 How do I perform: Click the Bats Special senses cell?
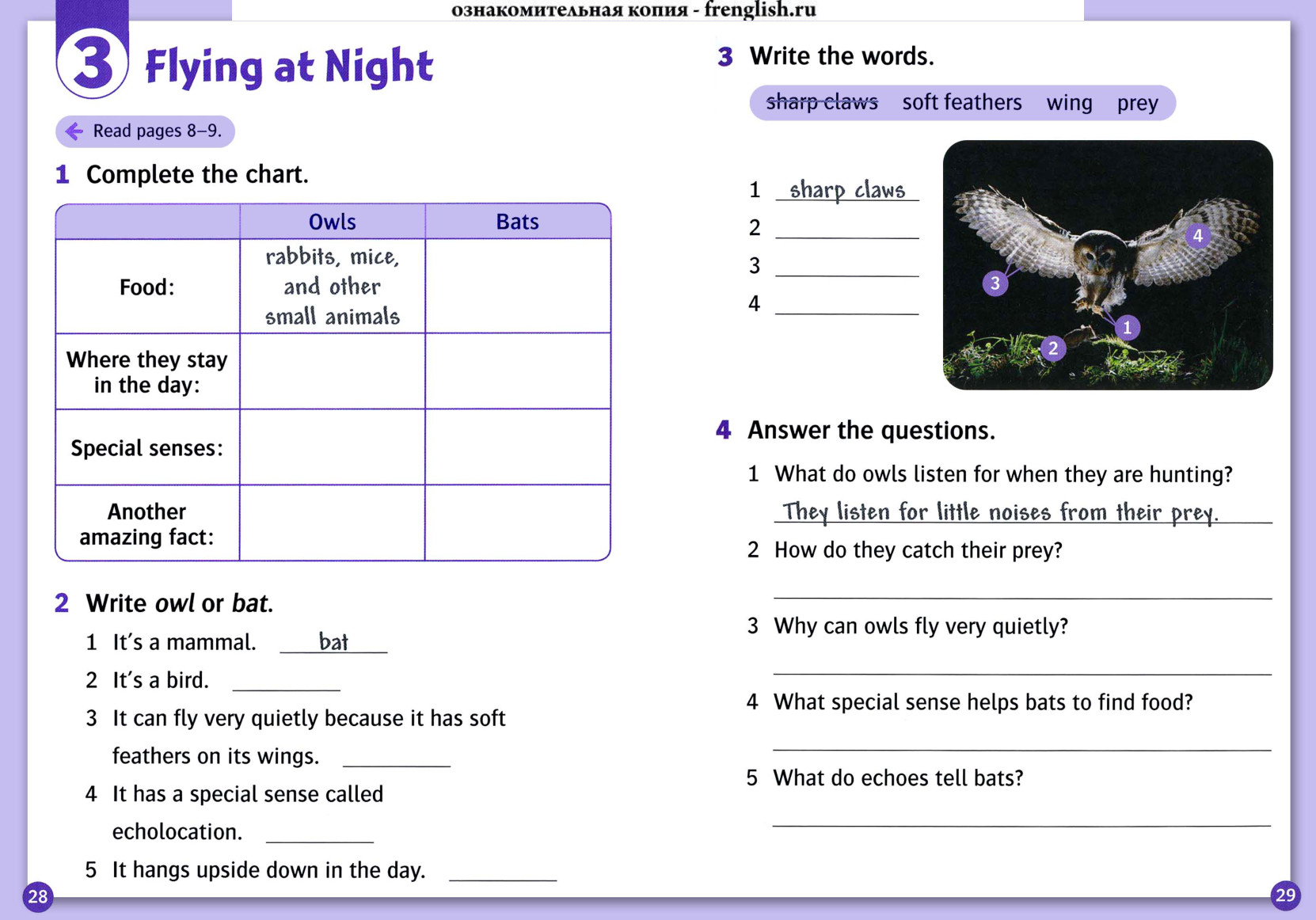coord(518,447)
